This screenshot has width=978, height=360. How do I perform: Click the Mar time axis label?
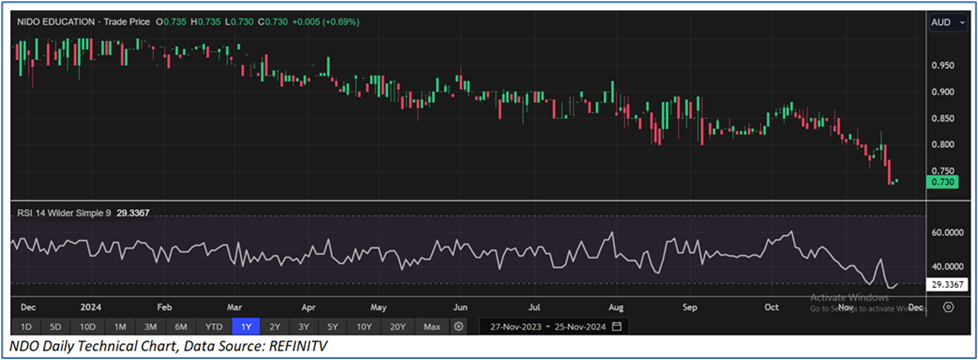pyautogui.click(x=235, y=308)
